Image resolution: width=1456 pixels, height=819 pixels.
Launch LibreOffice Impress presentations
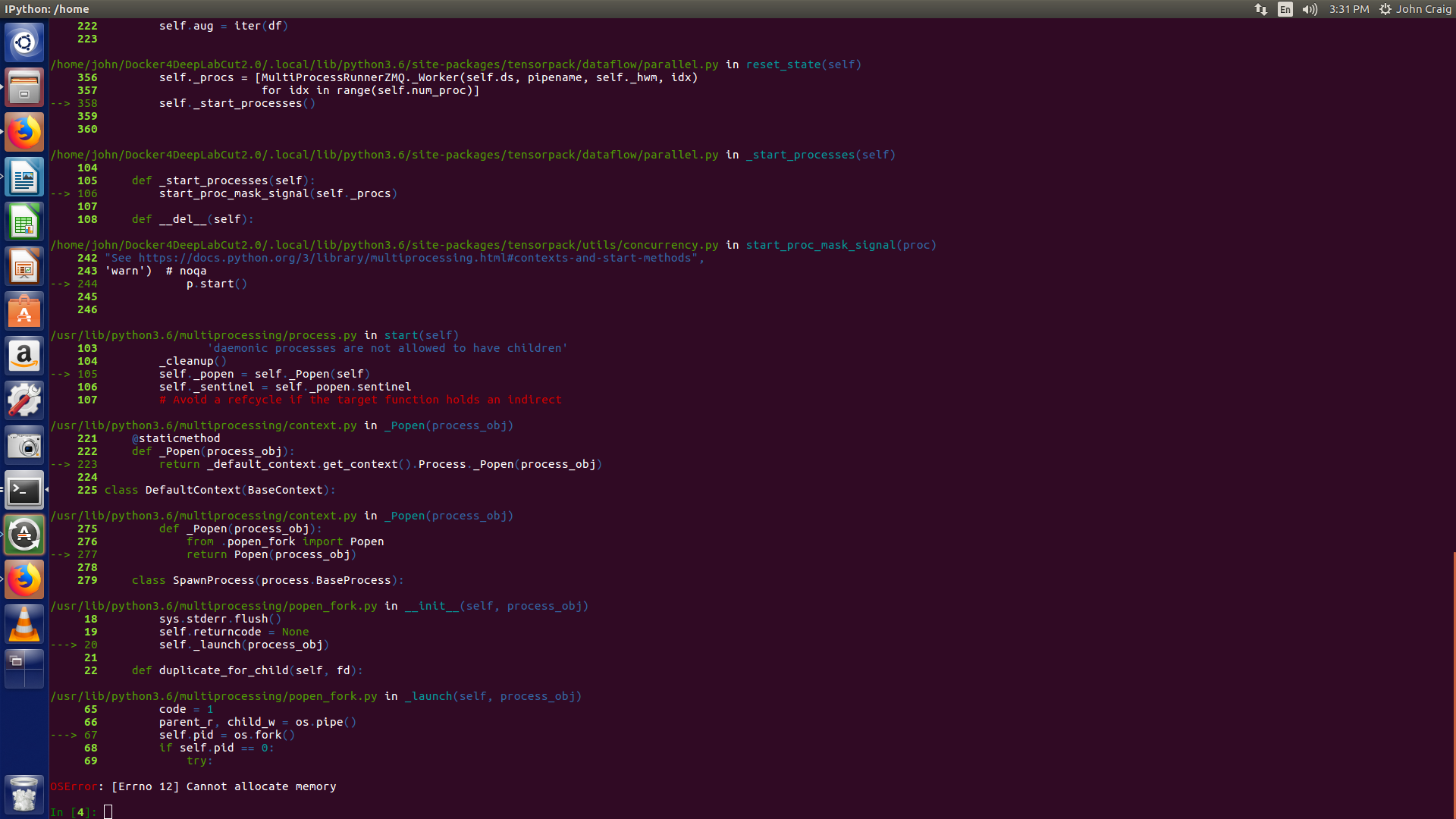[24, 266]
